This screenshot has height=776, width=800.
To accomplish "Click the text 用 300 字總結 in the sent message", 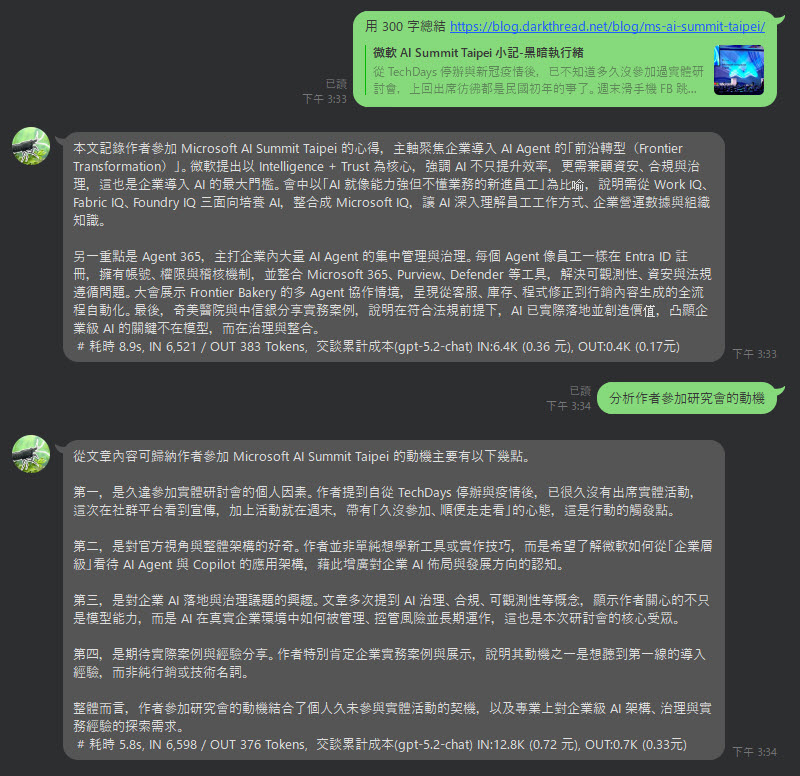I will (x=406, y=27).
